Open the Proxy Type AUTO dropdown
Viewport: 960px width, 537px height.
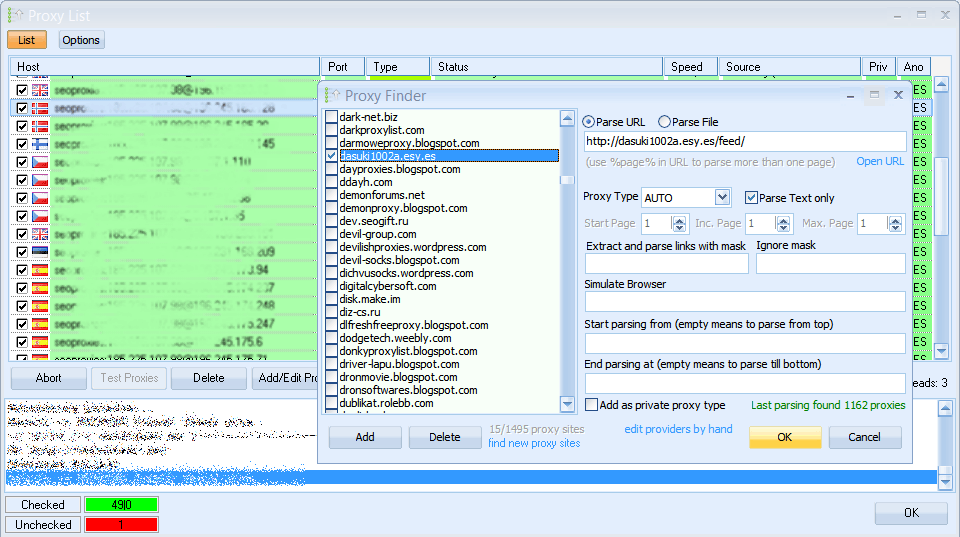722,198
